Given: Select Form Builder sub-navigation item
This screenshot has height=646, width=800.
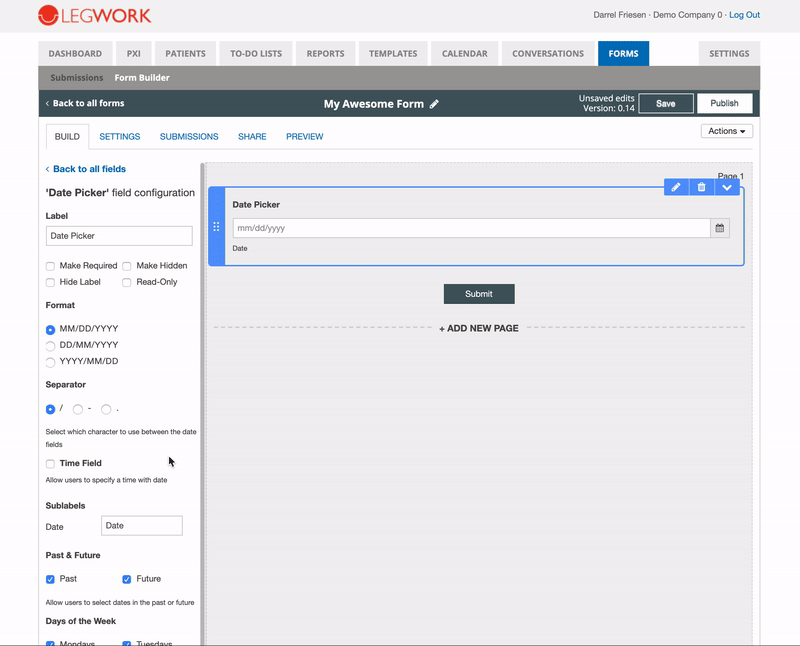Looking at the screenshot, I should coord(142,78).
